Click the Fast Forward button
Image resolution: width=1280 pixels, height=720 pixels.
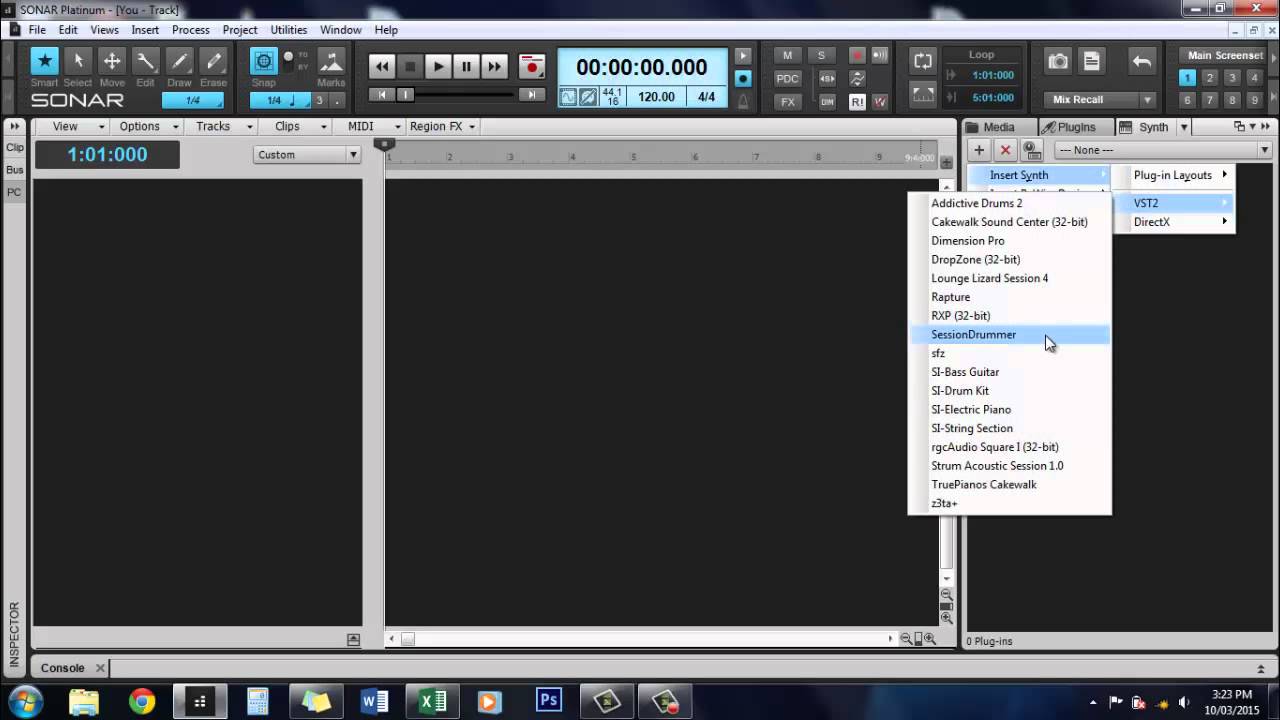pos(494,67)
